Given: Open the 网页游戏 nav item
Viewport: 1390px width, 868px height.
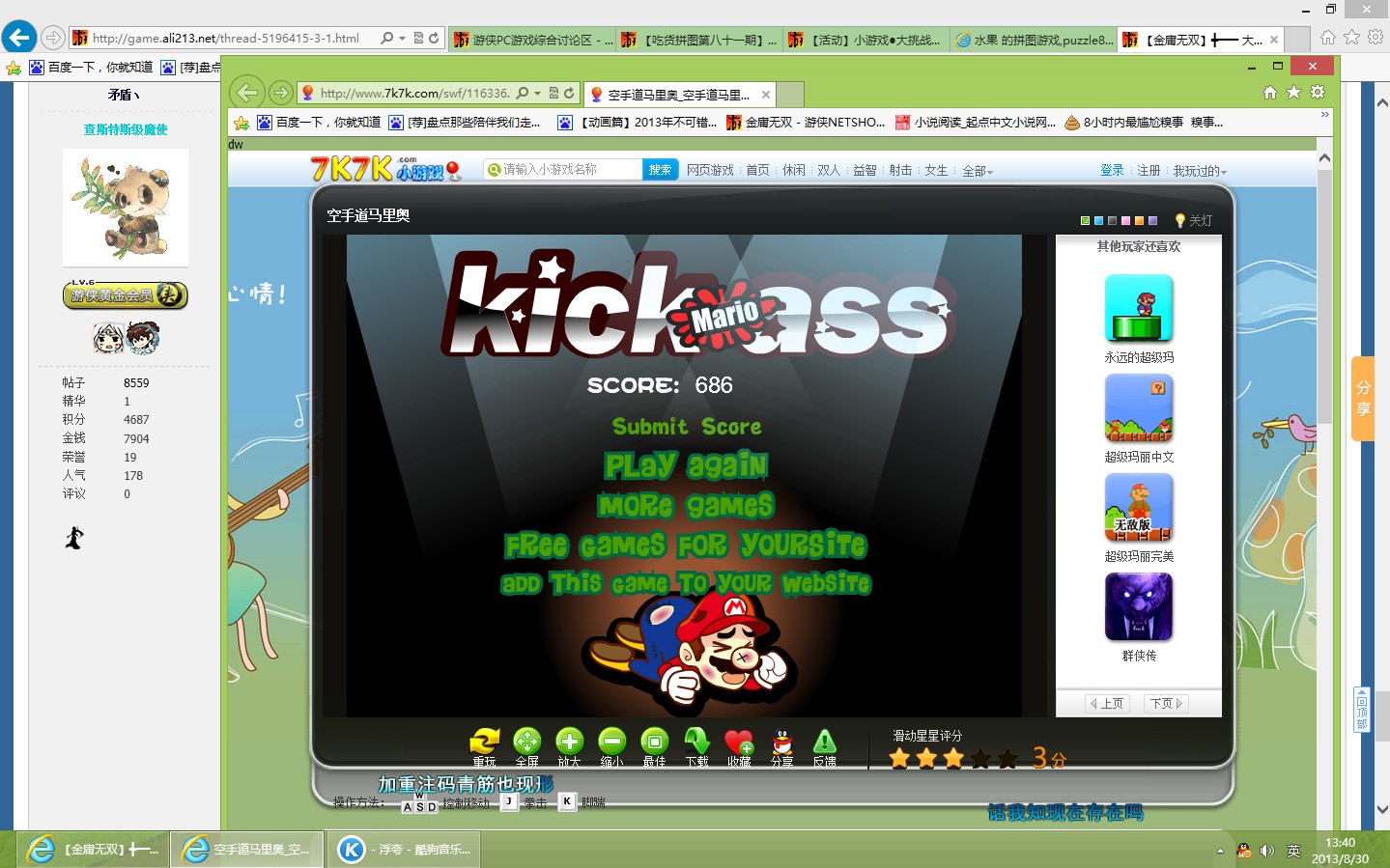Looking at the screenshot, I should (710, 170).
